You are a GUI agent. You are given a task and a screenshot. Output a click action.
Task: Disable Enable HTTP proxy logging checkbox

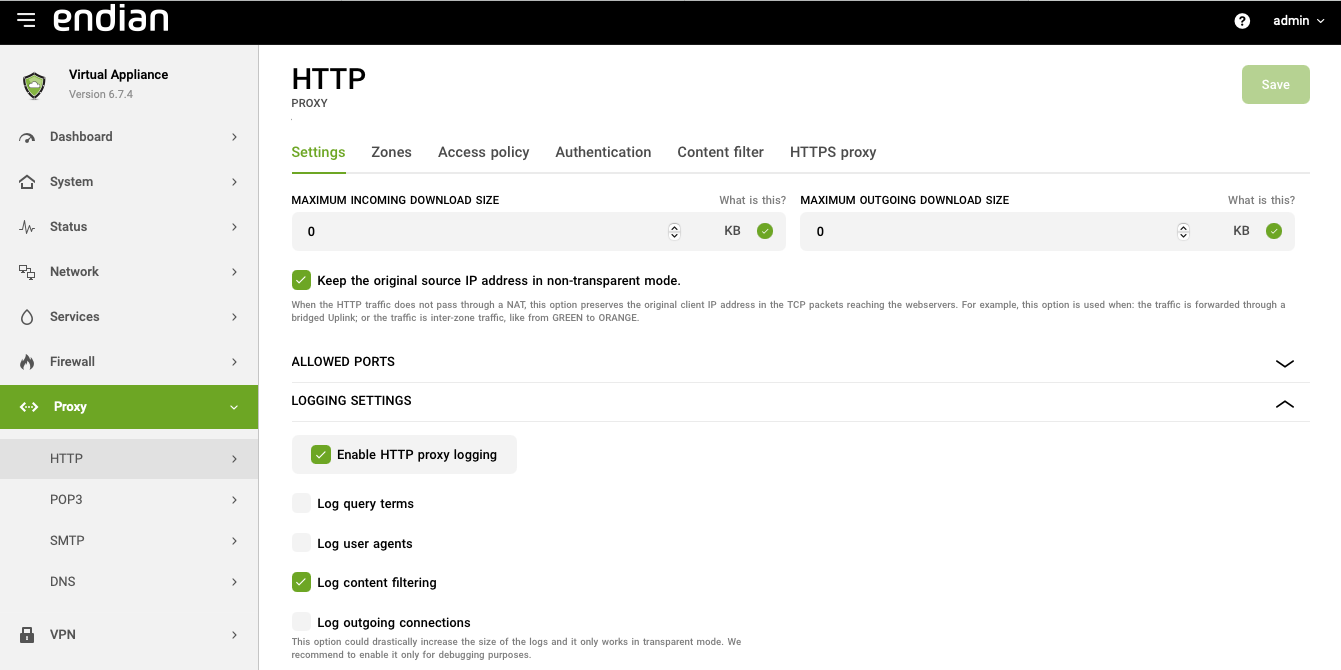pos(320,454)
